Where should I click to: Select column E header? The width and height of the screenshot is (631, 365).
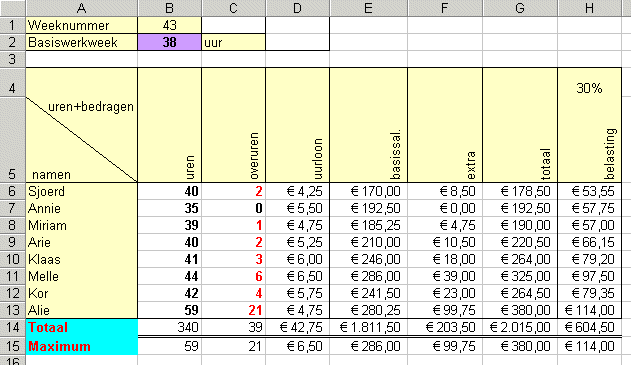(x=368, y=8)
